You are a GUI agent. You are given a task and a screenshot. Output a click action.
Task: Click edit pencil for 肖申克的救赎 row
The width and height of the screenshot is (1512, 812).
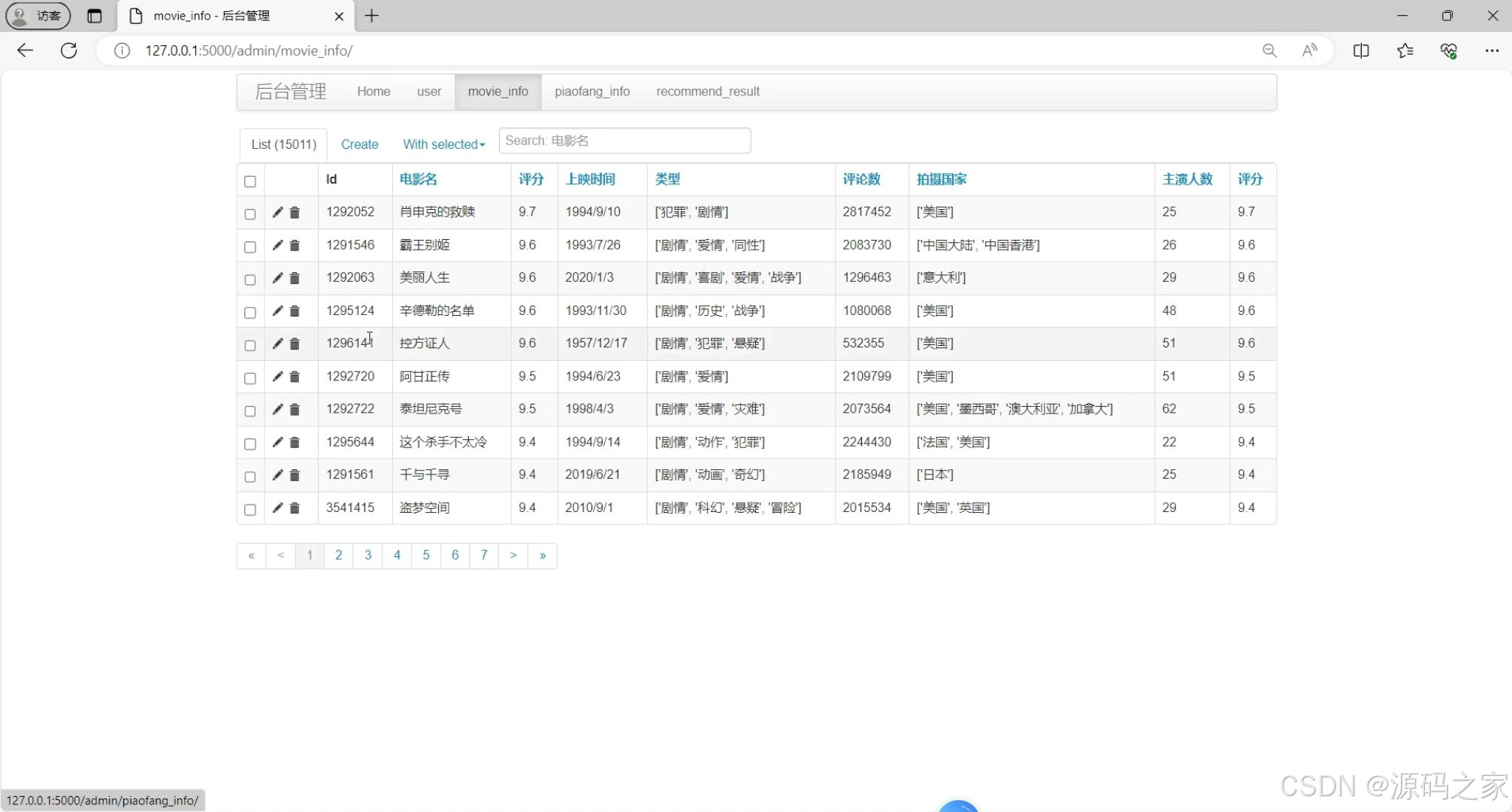coord(277,213)
